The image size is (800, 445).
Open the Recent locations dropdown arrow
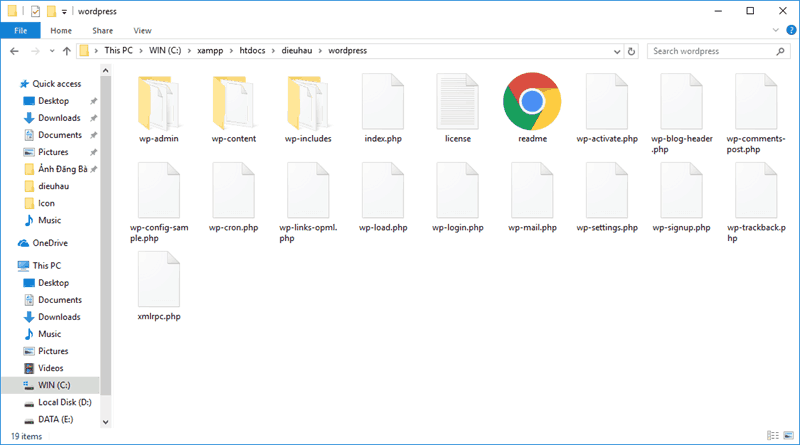(52, 51)
